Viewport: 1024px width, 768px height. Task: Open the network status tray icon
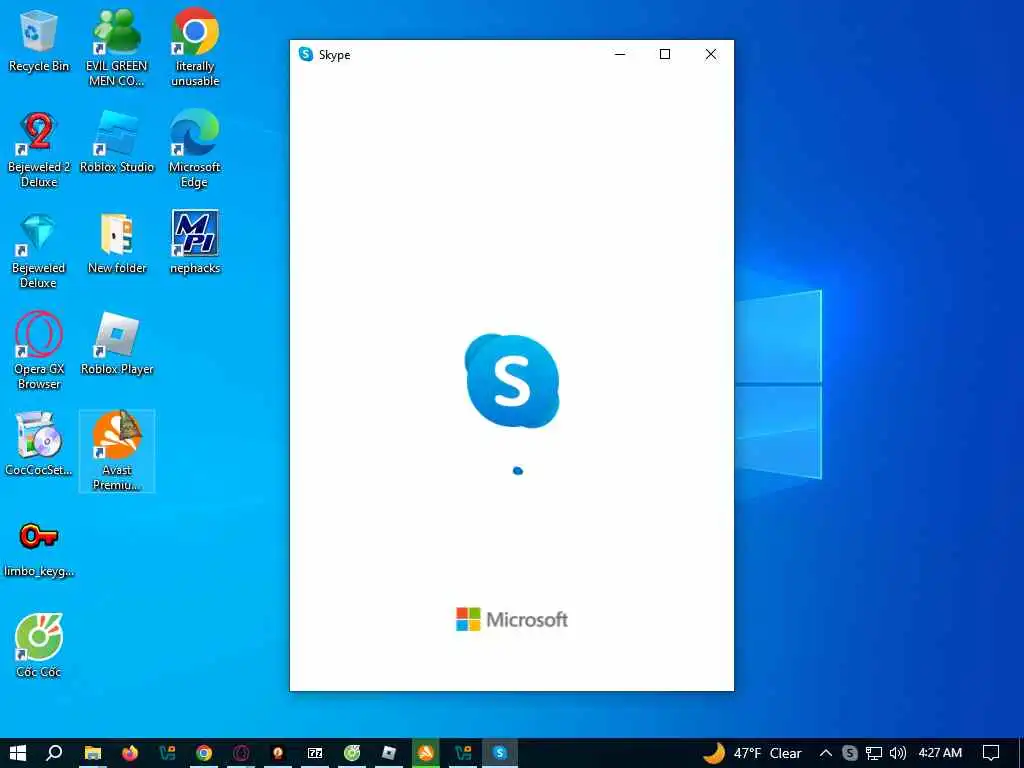pyautogui.click(x=874, y=753)
